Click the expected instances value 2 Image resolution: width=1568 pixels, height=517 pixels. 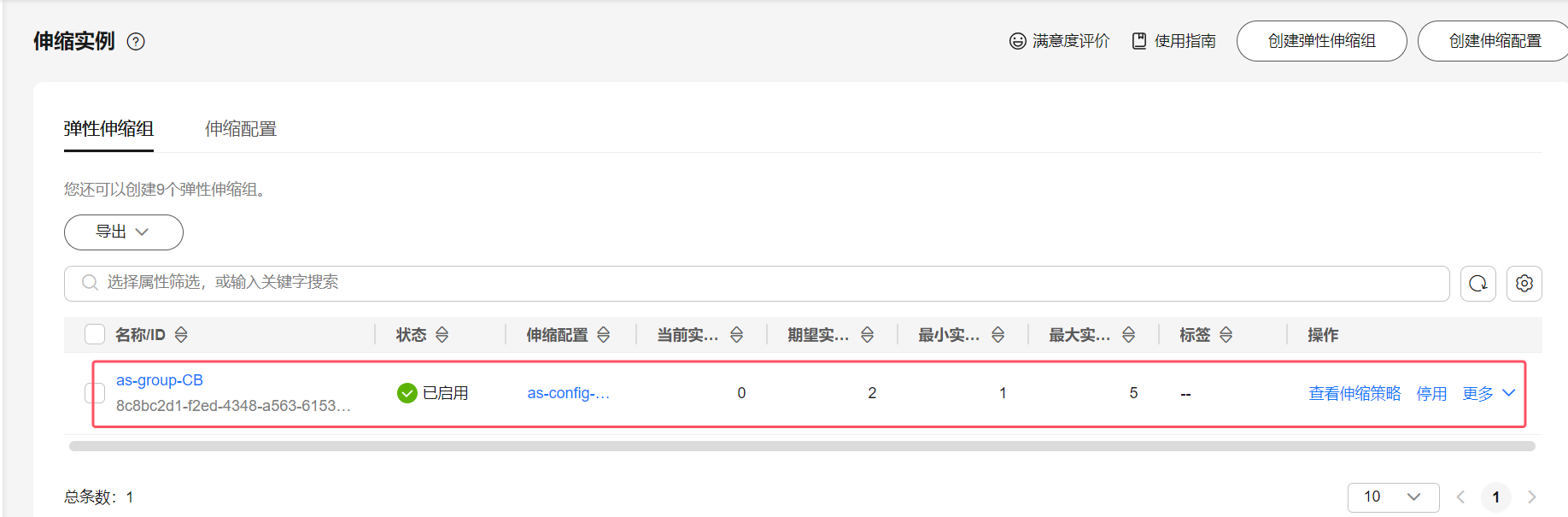click(872, 393)
